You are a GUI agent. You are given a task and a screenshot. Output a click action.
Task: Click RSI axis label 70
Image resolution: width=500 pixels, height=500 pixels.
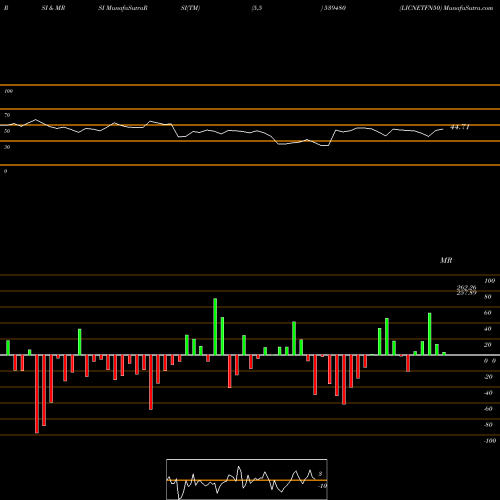click(x=7, y=115)
